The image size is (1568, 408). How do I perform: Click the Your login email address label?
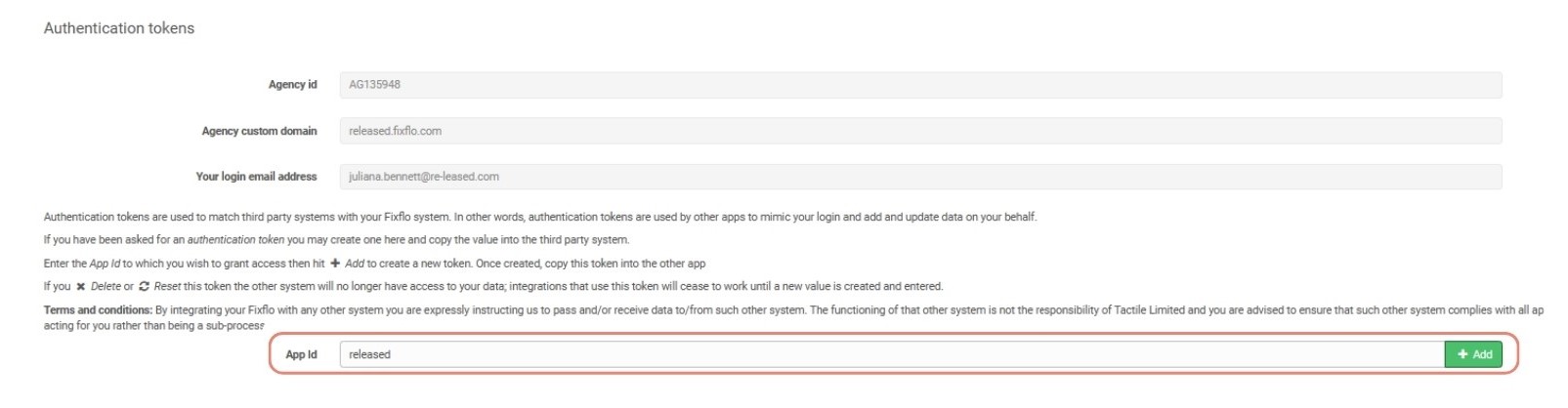(x=257, y=177)
